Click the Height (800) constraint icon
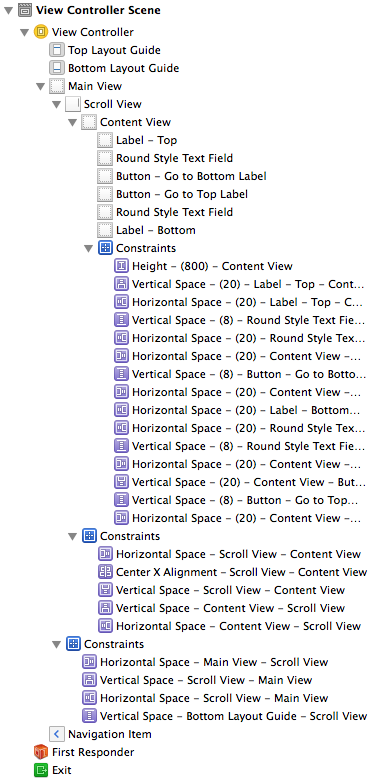Screen dimensions: 392x782 pyautogui.click(x=121, y=266)
